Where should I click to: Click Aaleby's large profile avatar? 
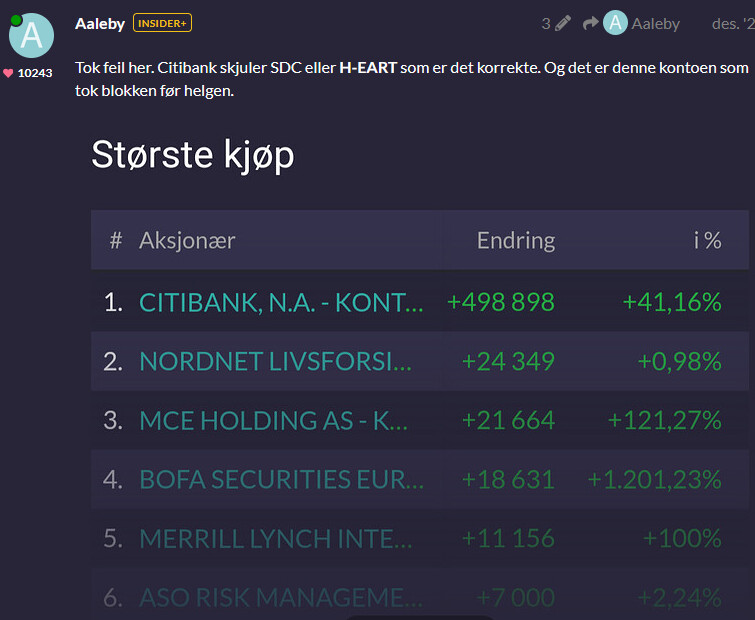(x=31, y=35)
